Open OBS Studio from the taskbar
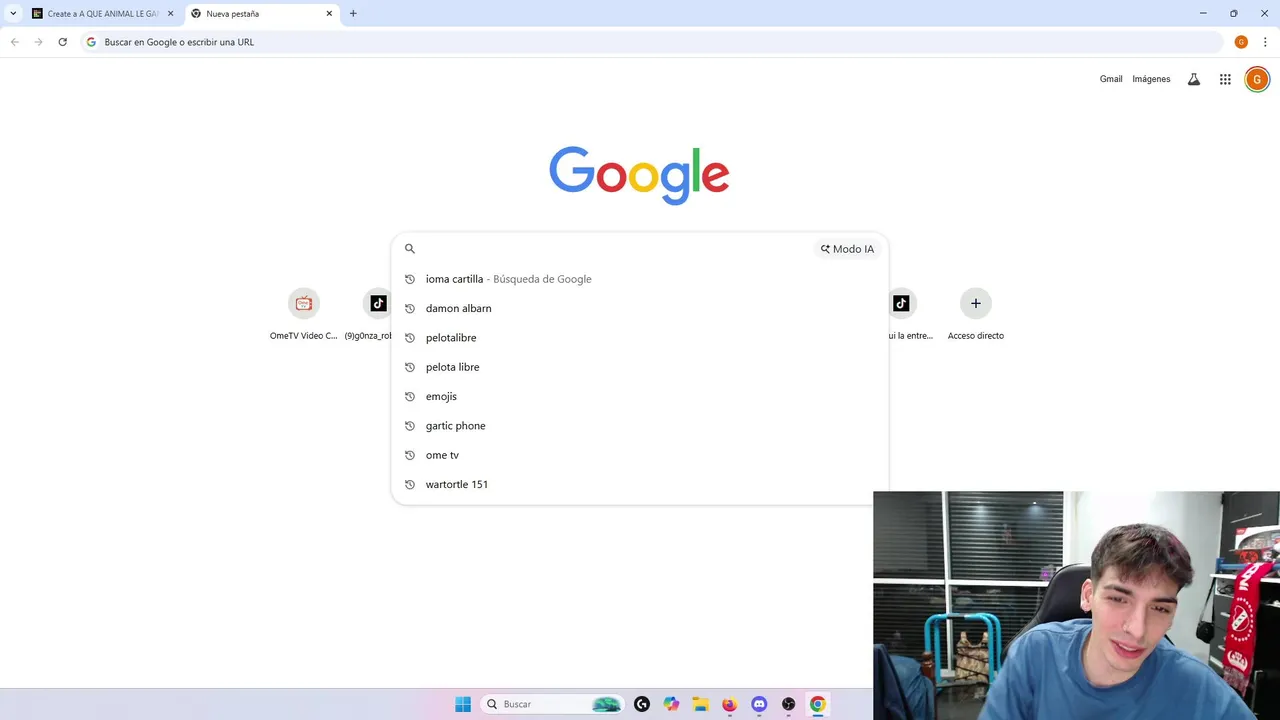 click(789, 704)
